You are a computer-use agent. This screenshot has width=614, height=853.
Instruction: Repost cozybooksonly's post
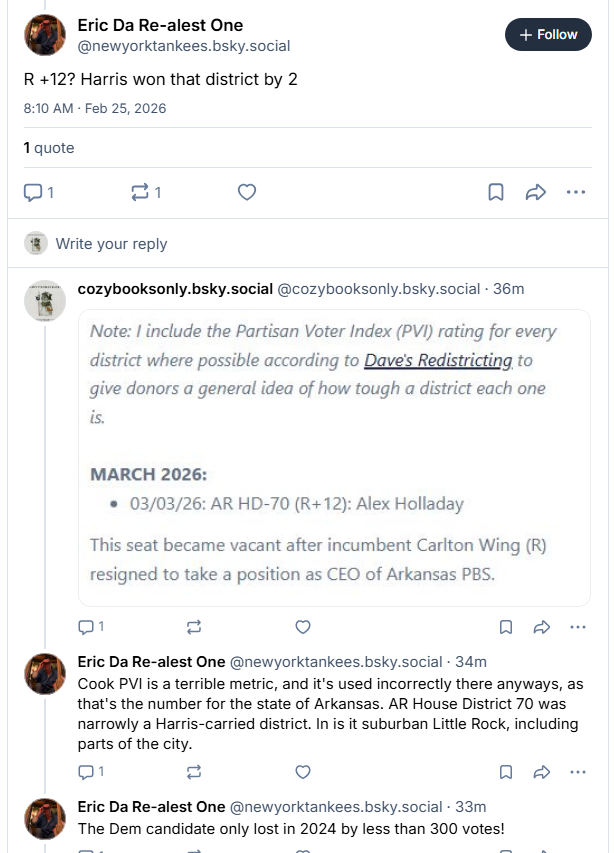click(194, 627)
